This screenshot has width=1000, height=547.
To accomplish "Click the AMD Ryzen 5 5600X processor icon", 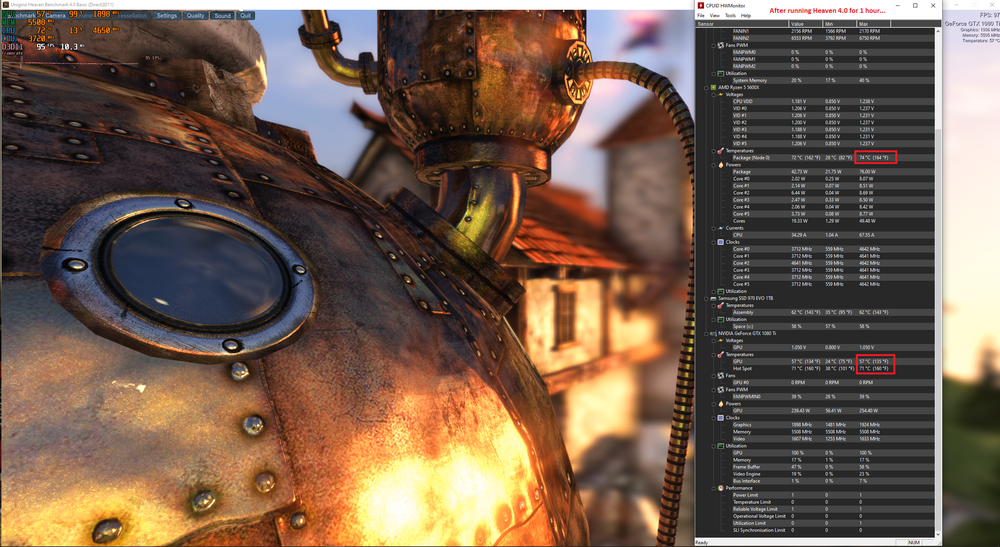I will pos(713,87).
